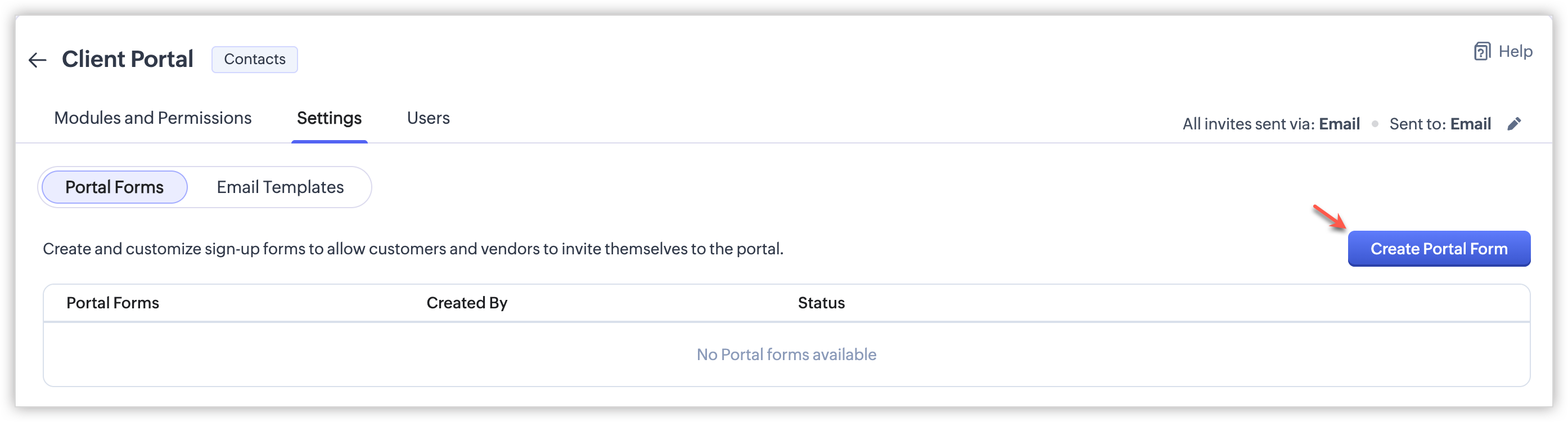The image size is (1568, 422).
Task: Select the Settings tab
Action: [x=330, y=118]
